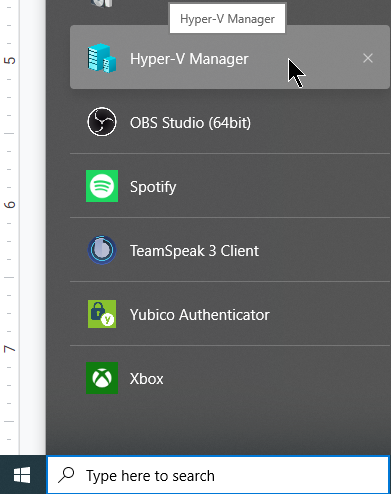Choose the OBS Studio (64bit) list entry

click(x=230, y=122)
